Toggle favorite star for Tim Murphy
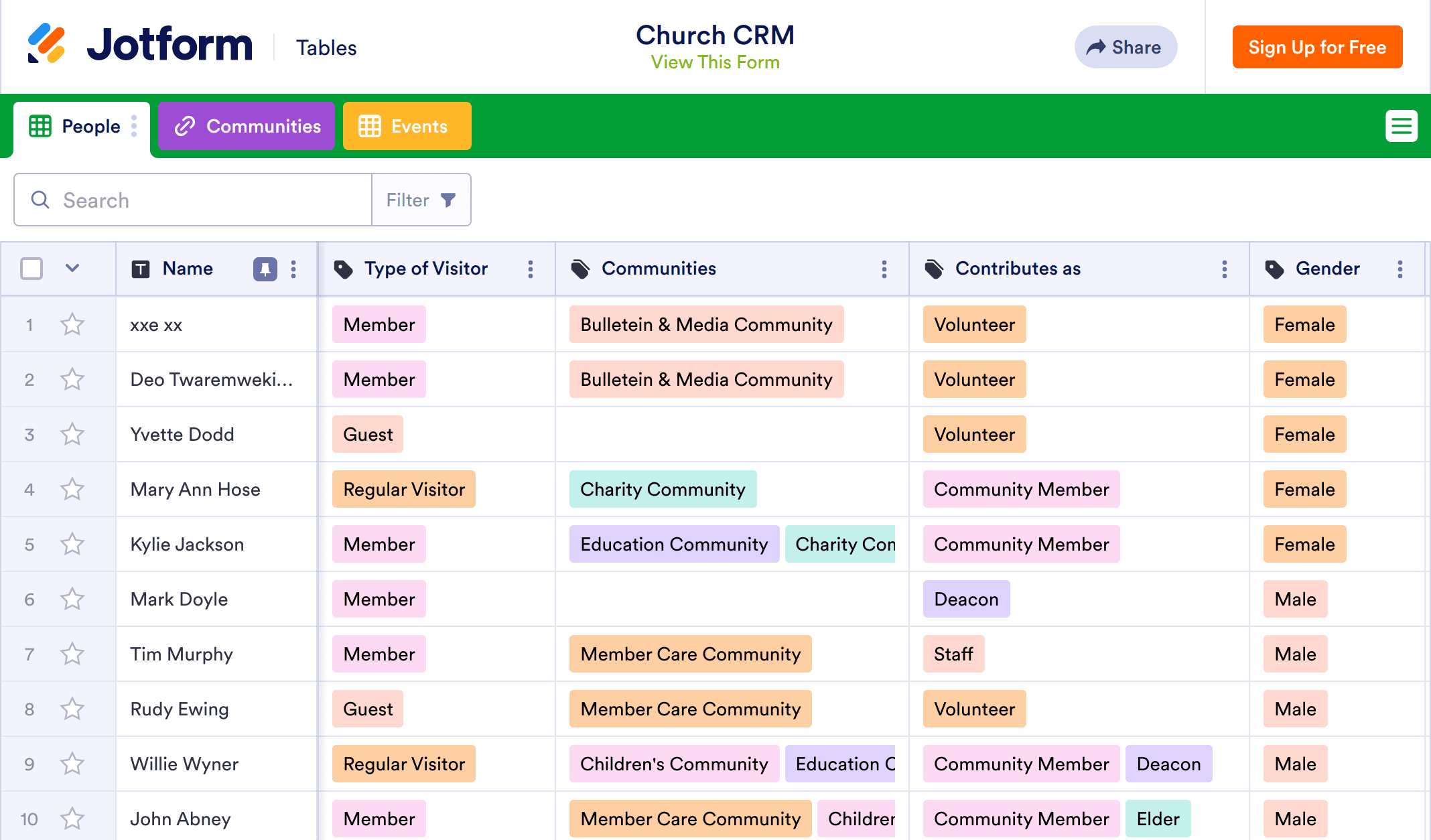The image size is (1431, 840). [72, 654]
